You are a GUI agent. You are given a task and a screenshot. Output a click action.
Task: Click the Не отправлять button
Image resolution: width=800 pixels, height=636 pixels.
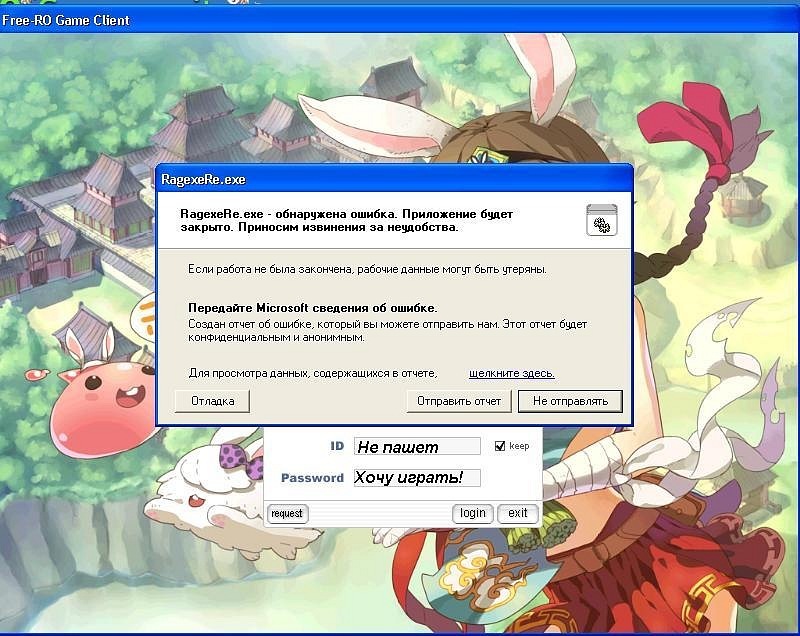click(570, 401)
